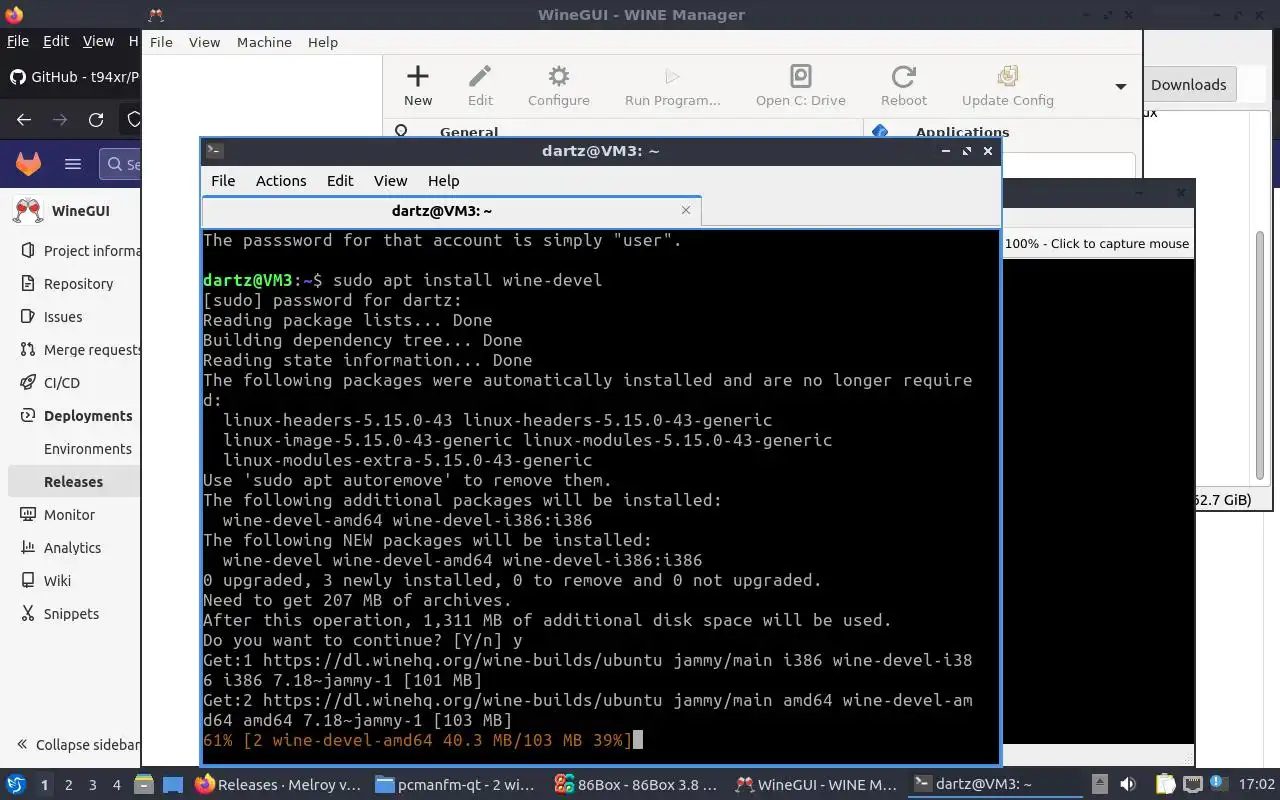Click the right-side window vertical scrollbar
Viewport: 1280px width, 800px height.
click(x=1260, y=355)
